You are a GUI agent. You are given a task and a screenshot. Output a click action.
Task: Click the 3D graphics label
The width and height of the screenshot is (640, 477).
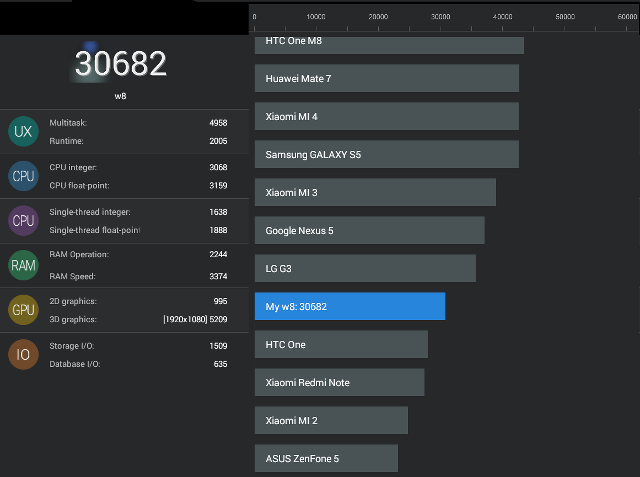(x=73, y=319)
